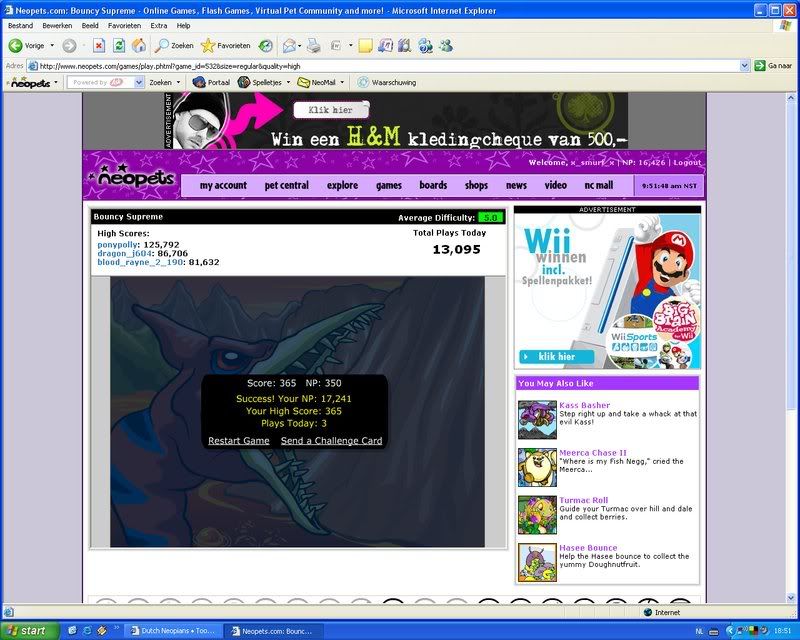
Task: Click the Windows start button
Action: tap(28, 631)
